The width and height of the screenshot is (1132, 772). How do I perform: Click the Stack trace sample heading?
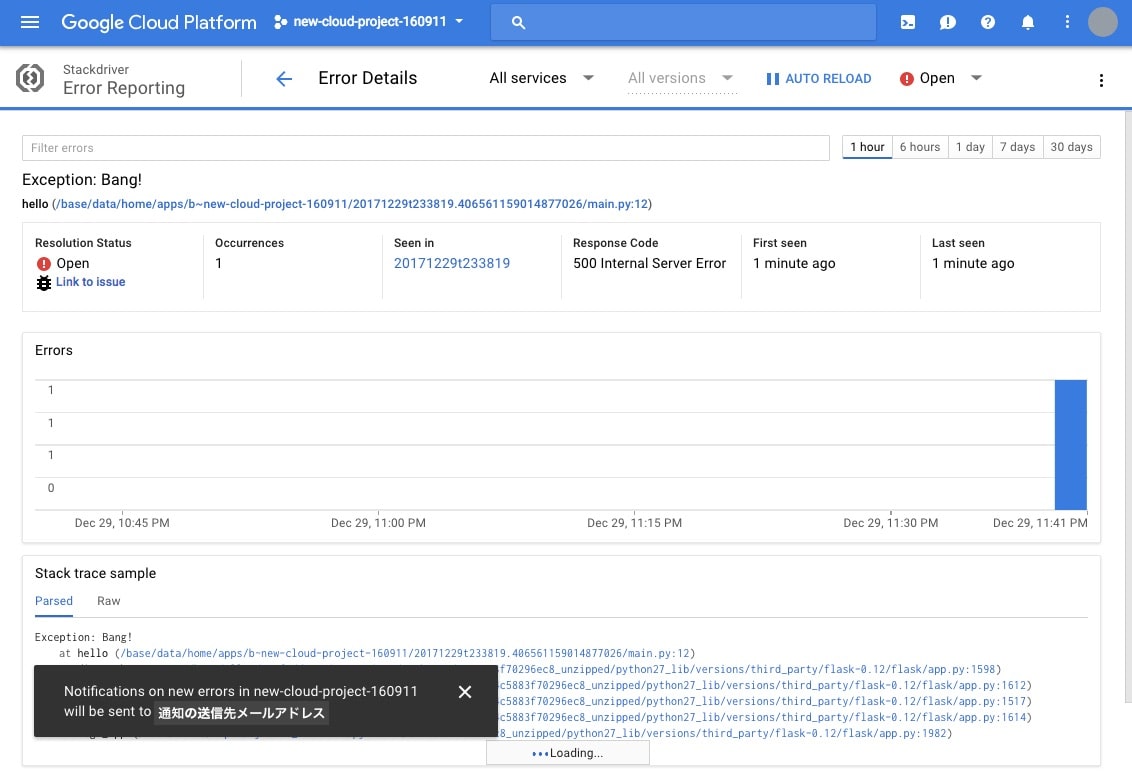(x=95, y=573)
